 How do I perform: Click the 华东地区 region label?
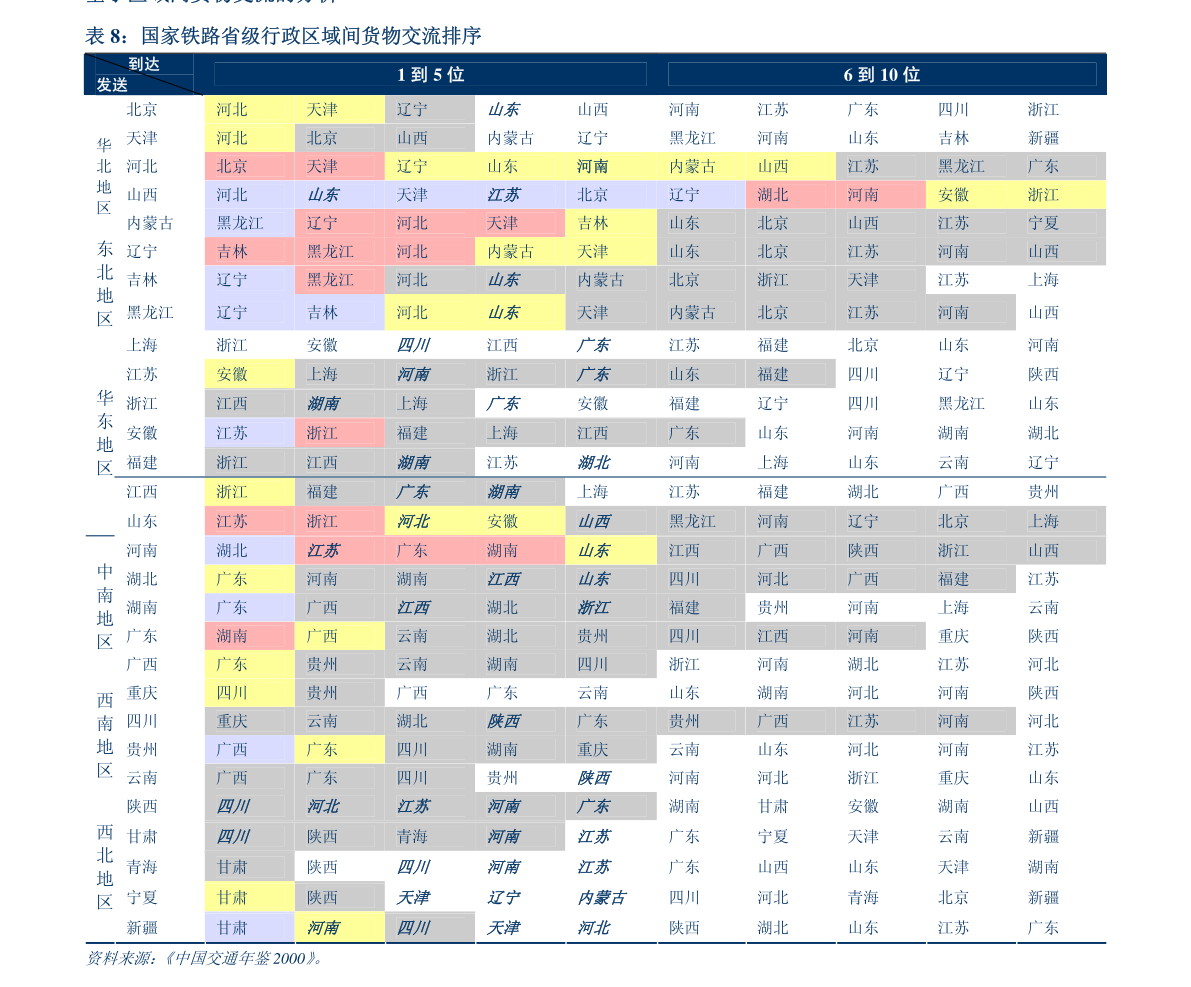[x=105, y=432]
